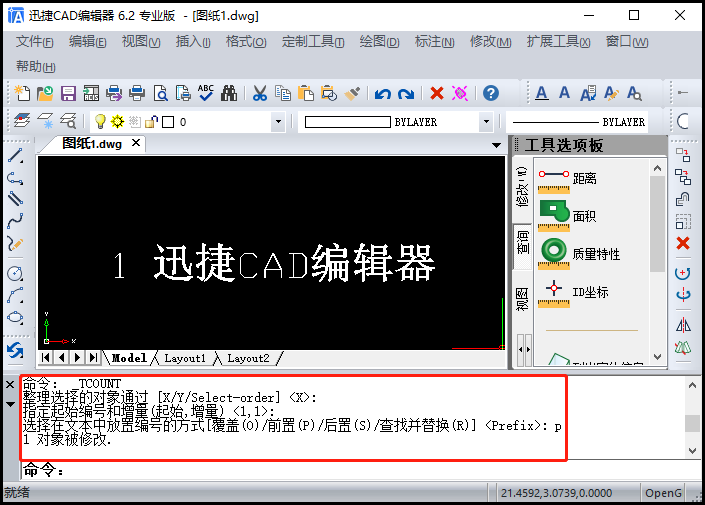The height and width of the screenshot is (505, 705).
Task: Open a drawing with the Open icon
Action: click(x=45, y=93)
